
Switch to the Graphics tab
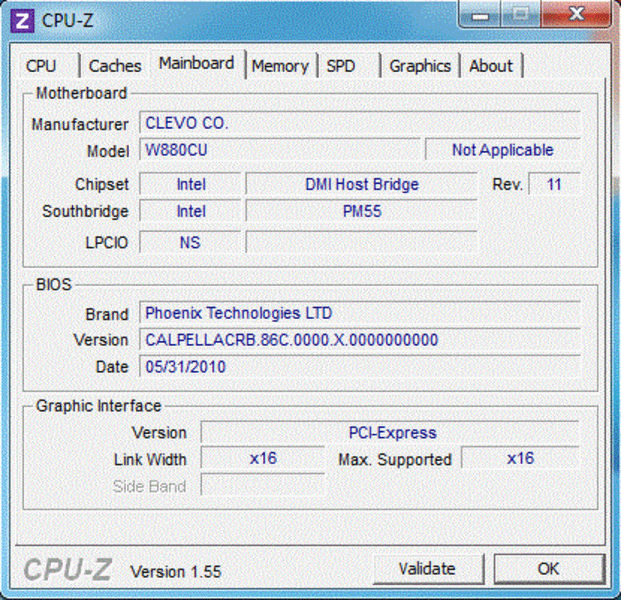click(420, 66)
